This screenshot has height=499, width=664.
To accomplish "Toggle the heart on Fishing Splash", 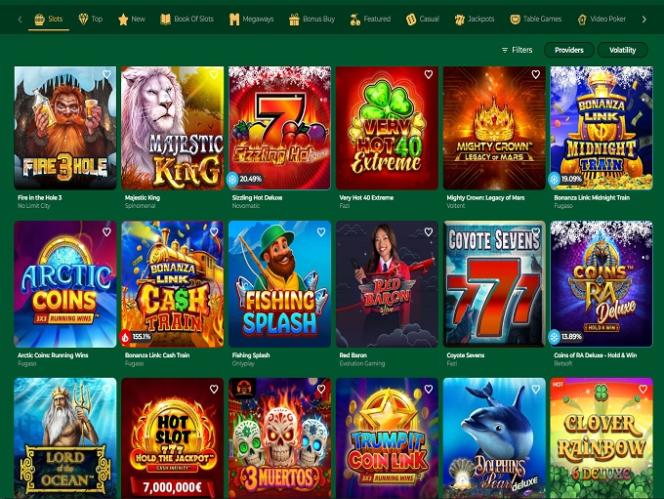I will (321, 232).
